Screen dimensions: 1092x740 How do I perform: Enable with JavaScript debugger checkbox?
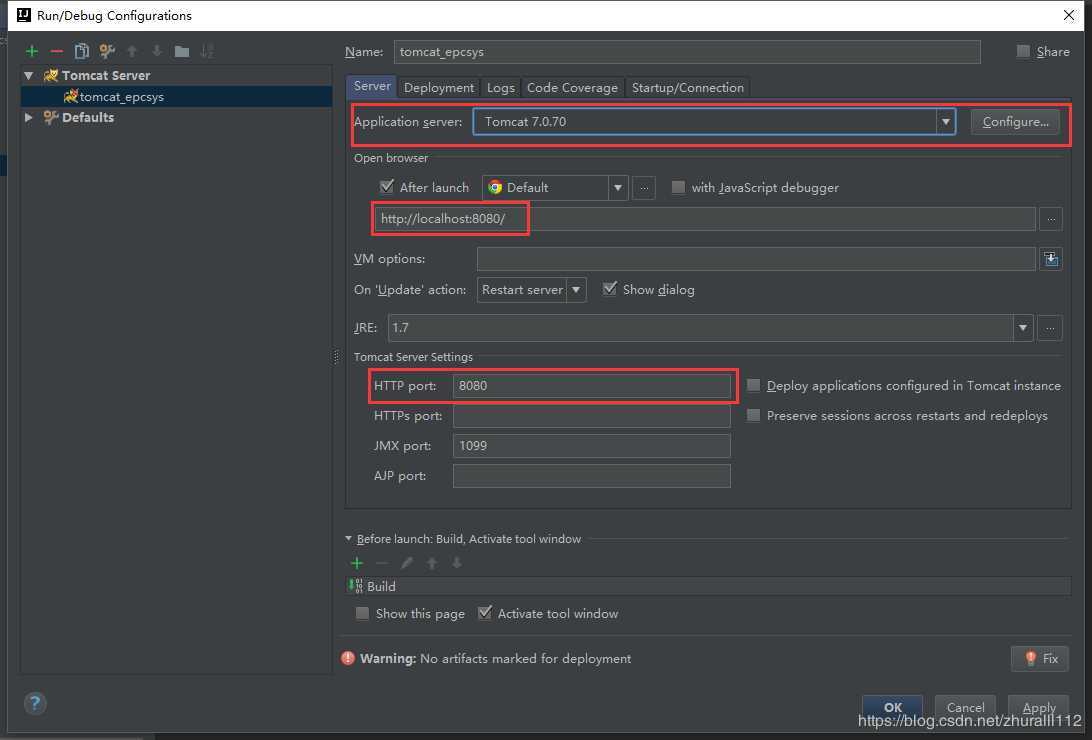(678, 187)
